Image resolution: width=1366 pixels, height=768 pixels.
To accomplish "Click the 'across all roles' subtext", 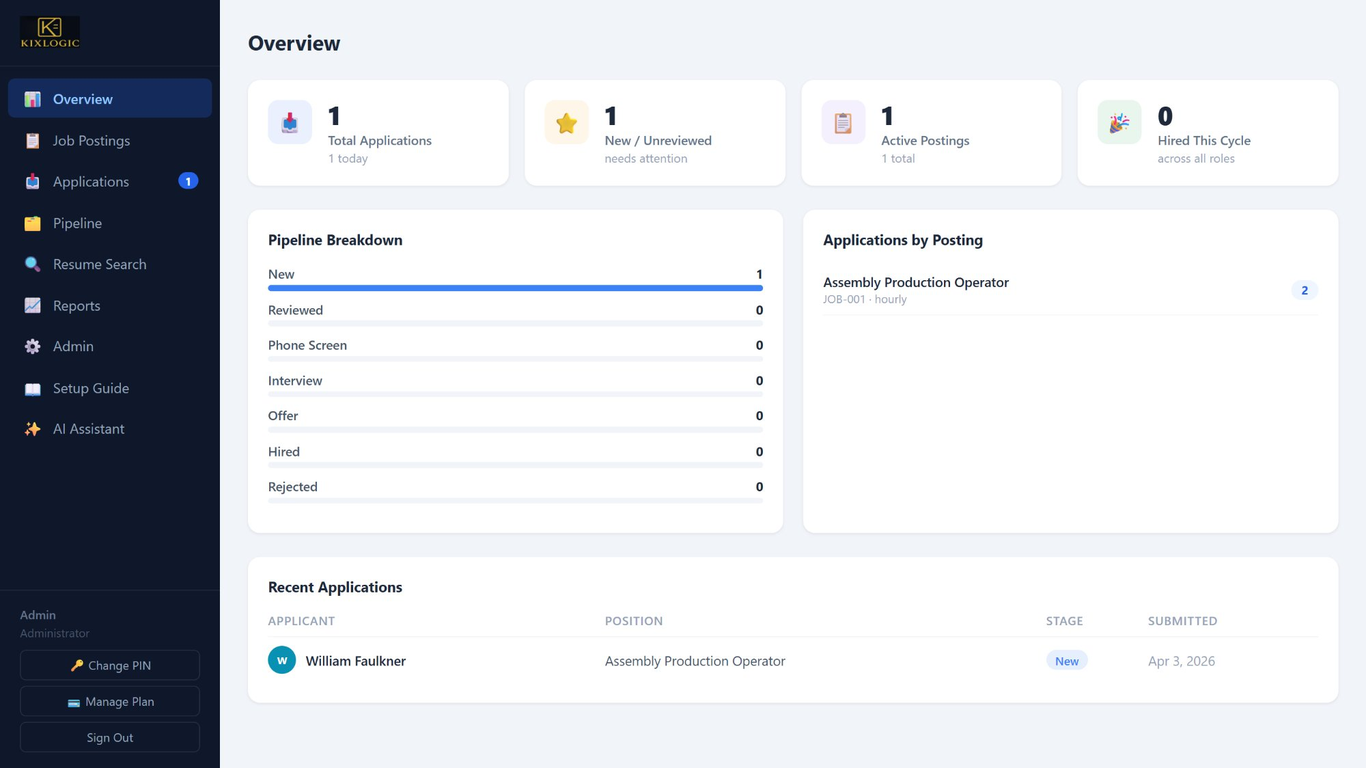I will 1196,159.
